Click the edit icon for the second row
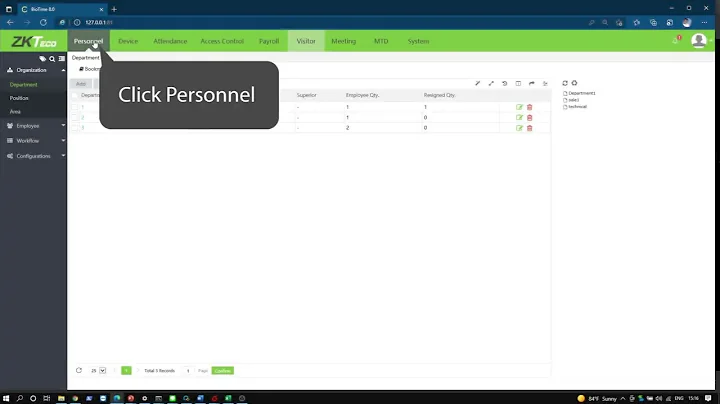This screenshot has height=404, width=720. pyautogui.click(x=519, y=118)
